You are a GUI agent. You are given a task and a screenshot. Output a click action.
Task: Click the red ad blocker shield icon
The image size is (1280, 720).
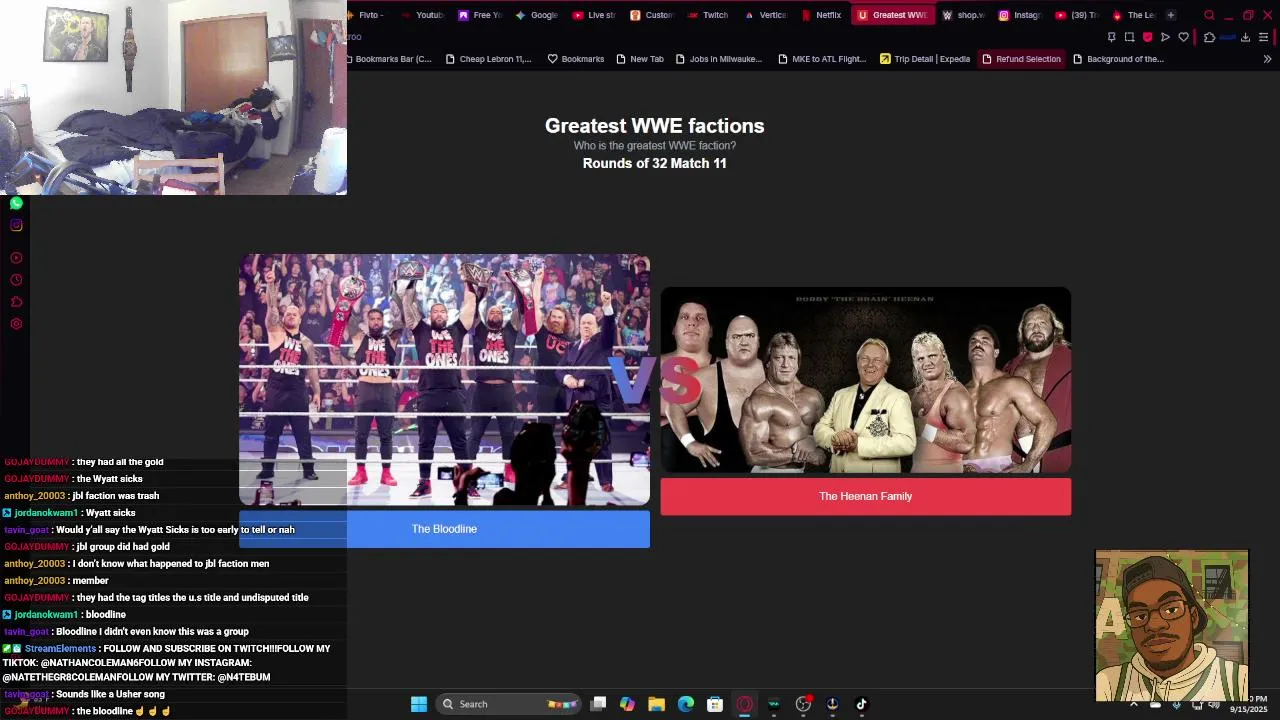coord(1147,37)
